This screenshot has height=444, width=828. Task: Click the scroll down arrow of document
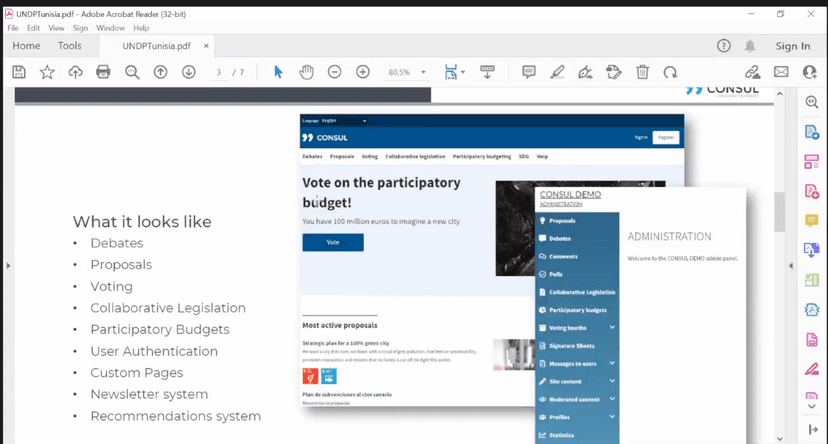[x=779, y=439]
